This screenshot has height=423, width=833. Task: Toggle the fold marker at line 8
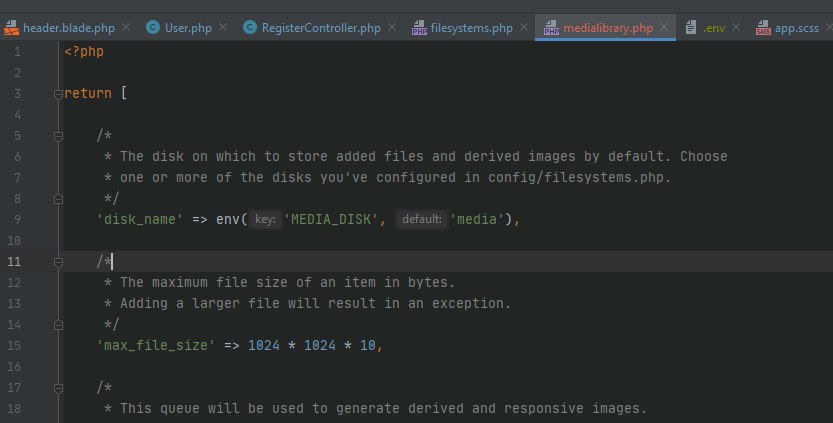pyautogui.click(x=58, y=199)
